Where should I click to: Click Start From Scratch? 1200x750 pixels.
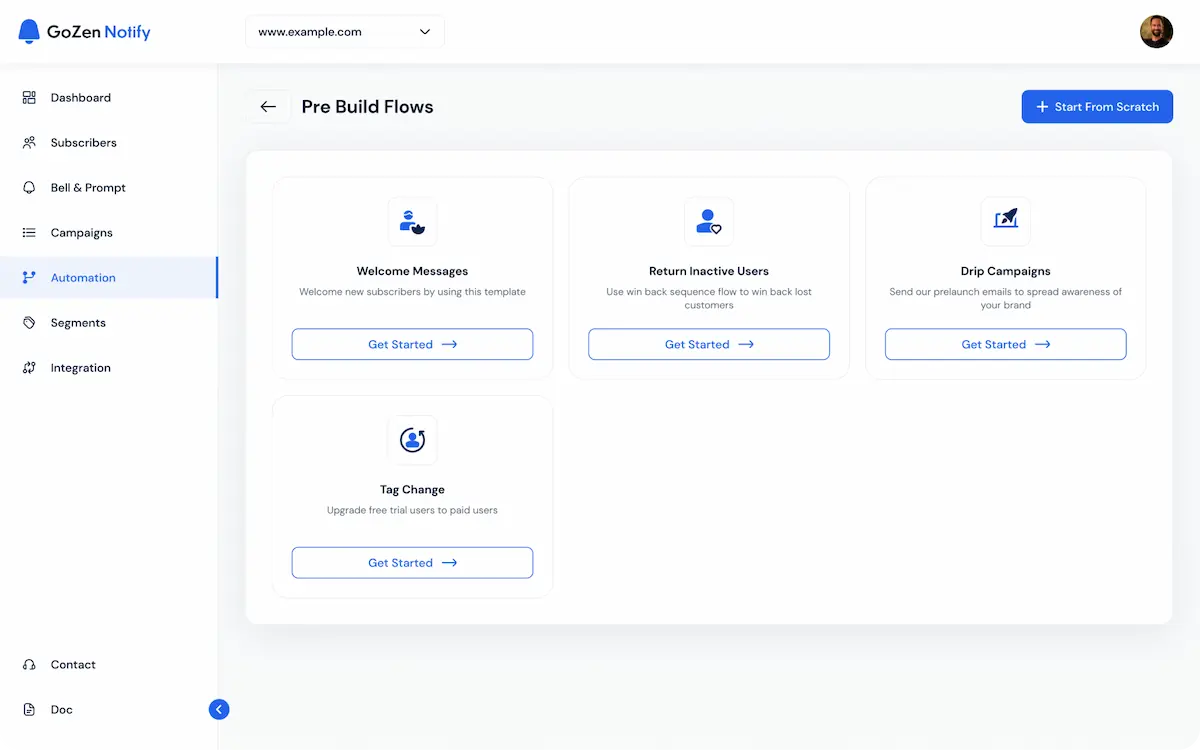coord(1097,106)
